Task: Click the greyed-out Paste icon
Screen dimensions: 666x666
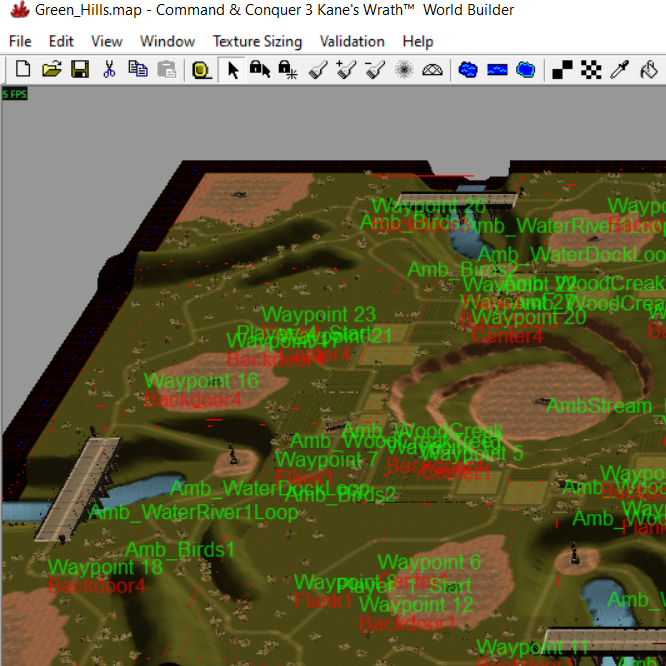Action: (166, 69)
